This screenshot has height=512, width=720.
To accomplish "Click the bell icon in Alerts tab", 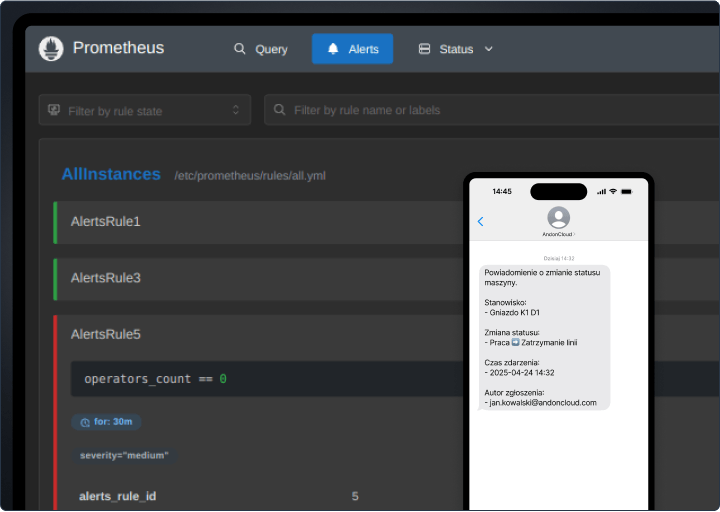I will coord(333,49).
